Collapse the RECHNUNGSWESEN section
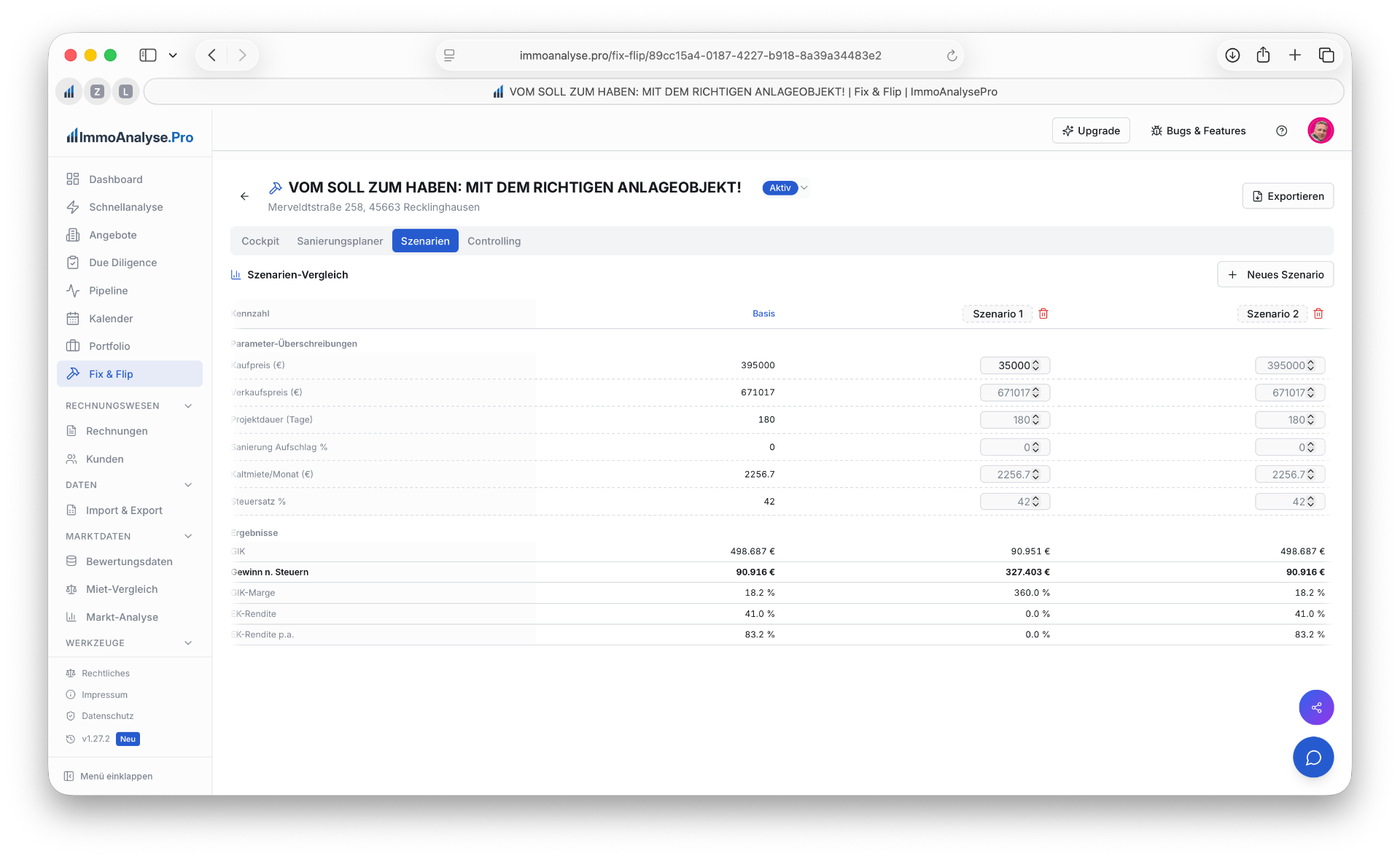The height and width of the screenshot is (859, 1400). [188, 406]
